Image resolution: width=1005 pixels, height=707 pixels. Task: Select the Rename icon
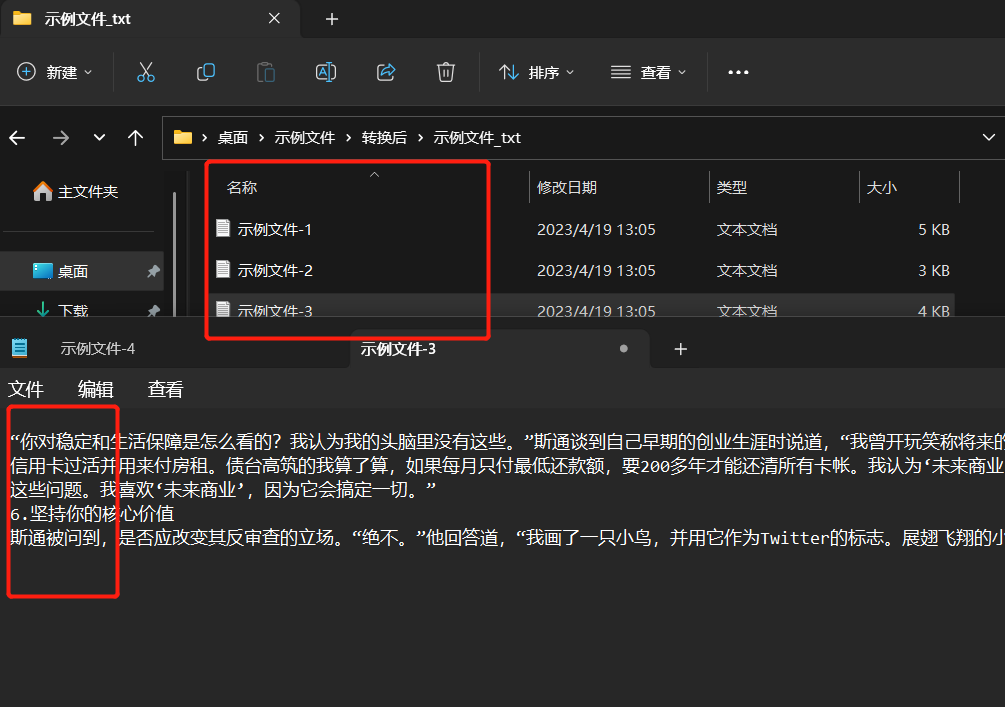325,71
